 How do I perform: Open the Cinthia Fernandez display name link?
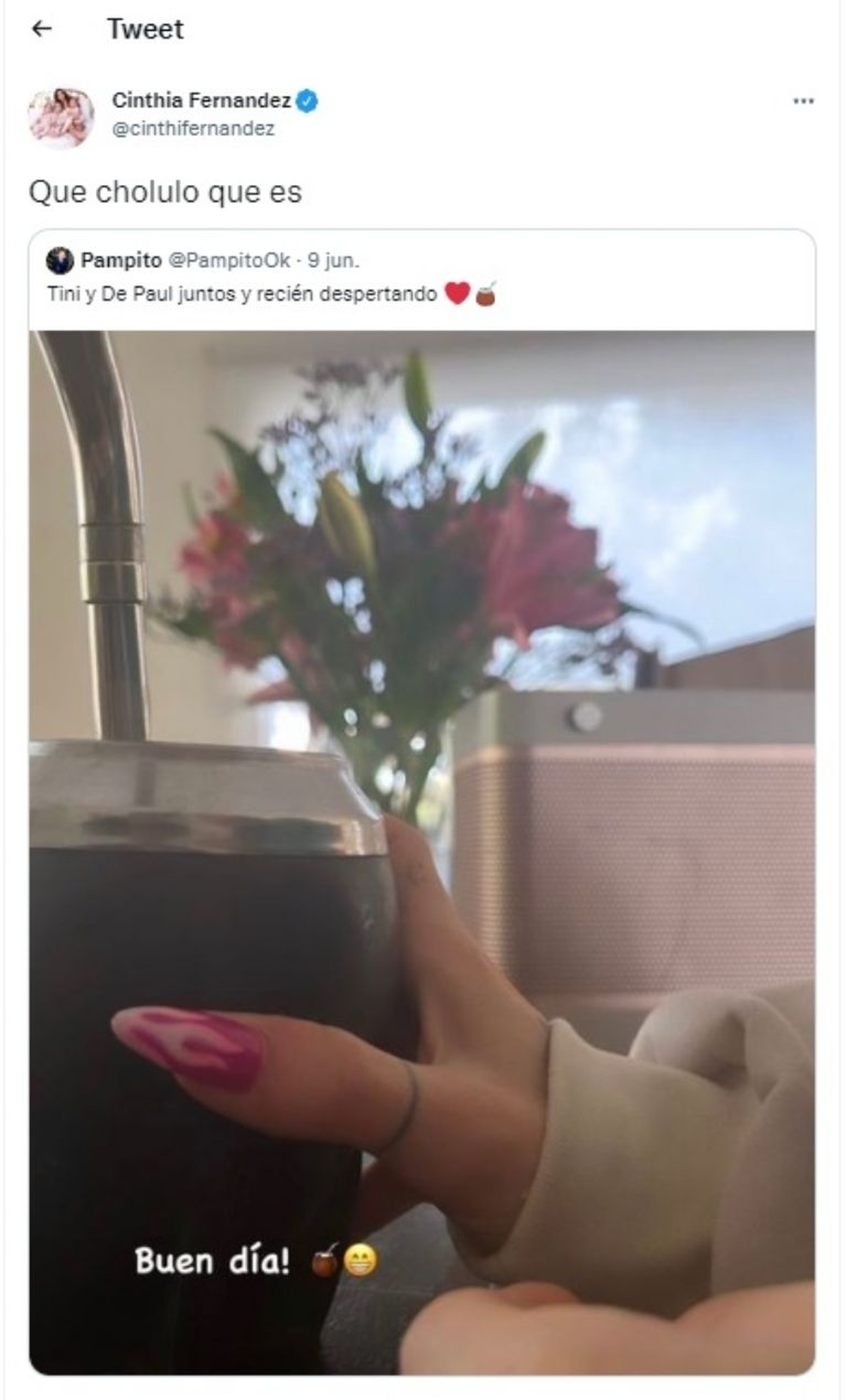click(x=201, y=101)
